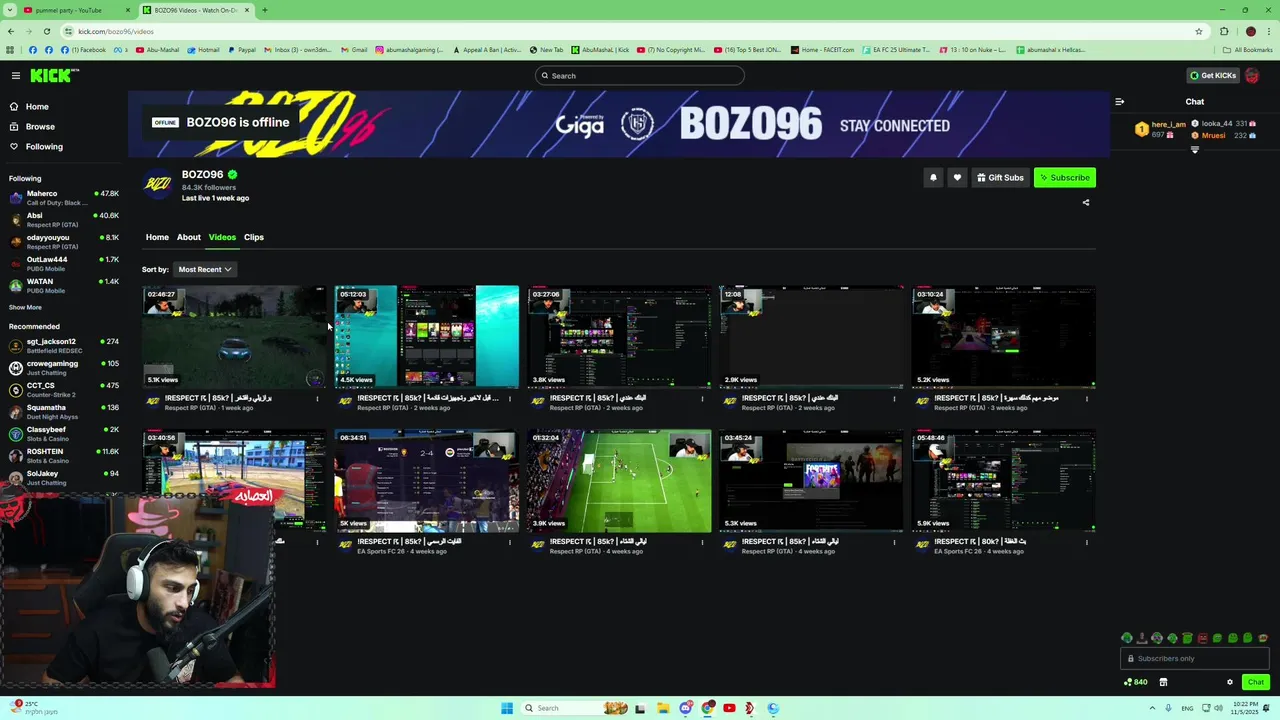Click the Gift Subs button
This screenshot has height=720, width=1280.
[x=1000, y=178]
